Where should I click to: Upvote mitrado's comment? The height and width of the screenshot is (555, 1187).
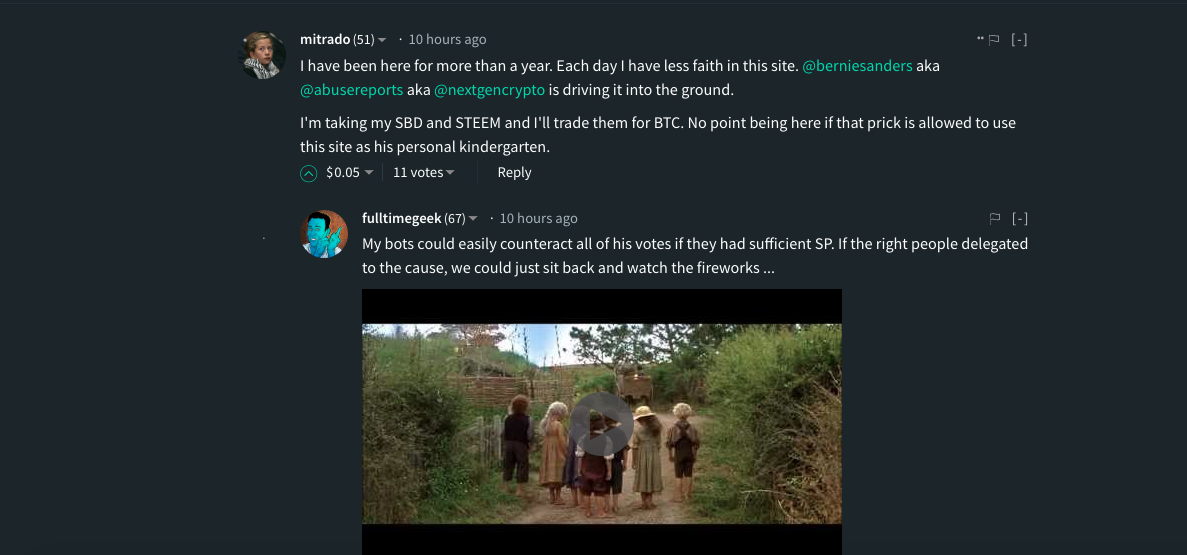click(x=309, y=173)
